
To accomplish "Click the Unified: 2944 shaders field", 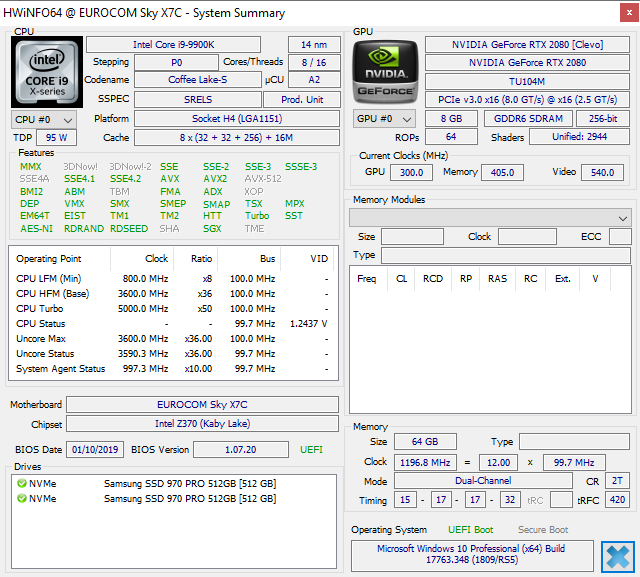I will 580,137.
